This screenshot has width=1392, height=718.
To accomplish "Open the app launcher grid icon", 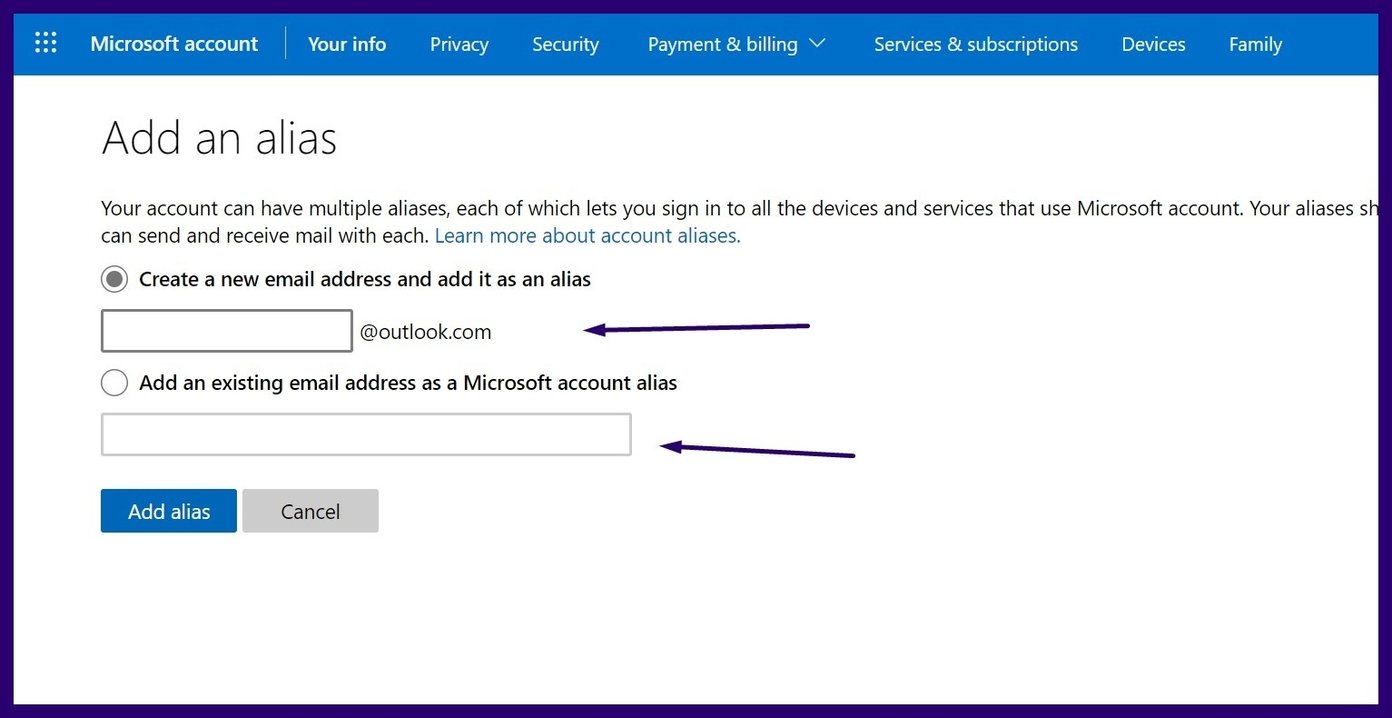I will (x=46, y=43).
